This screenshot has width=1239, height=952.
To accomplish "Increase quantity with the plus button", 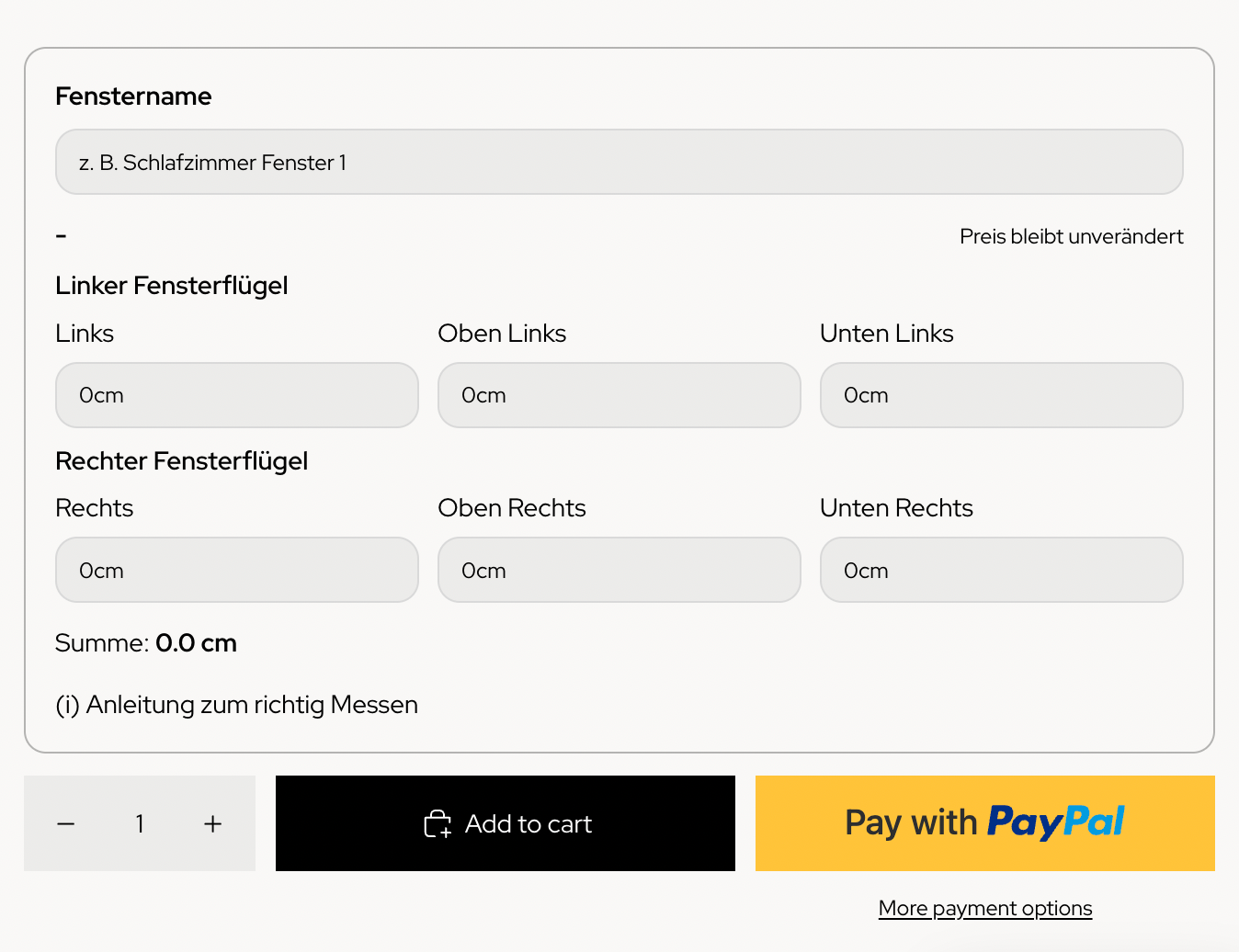I will [212, 824].
